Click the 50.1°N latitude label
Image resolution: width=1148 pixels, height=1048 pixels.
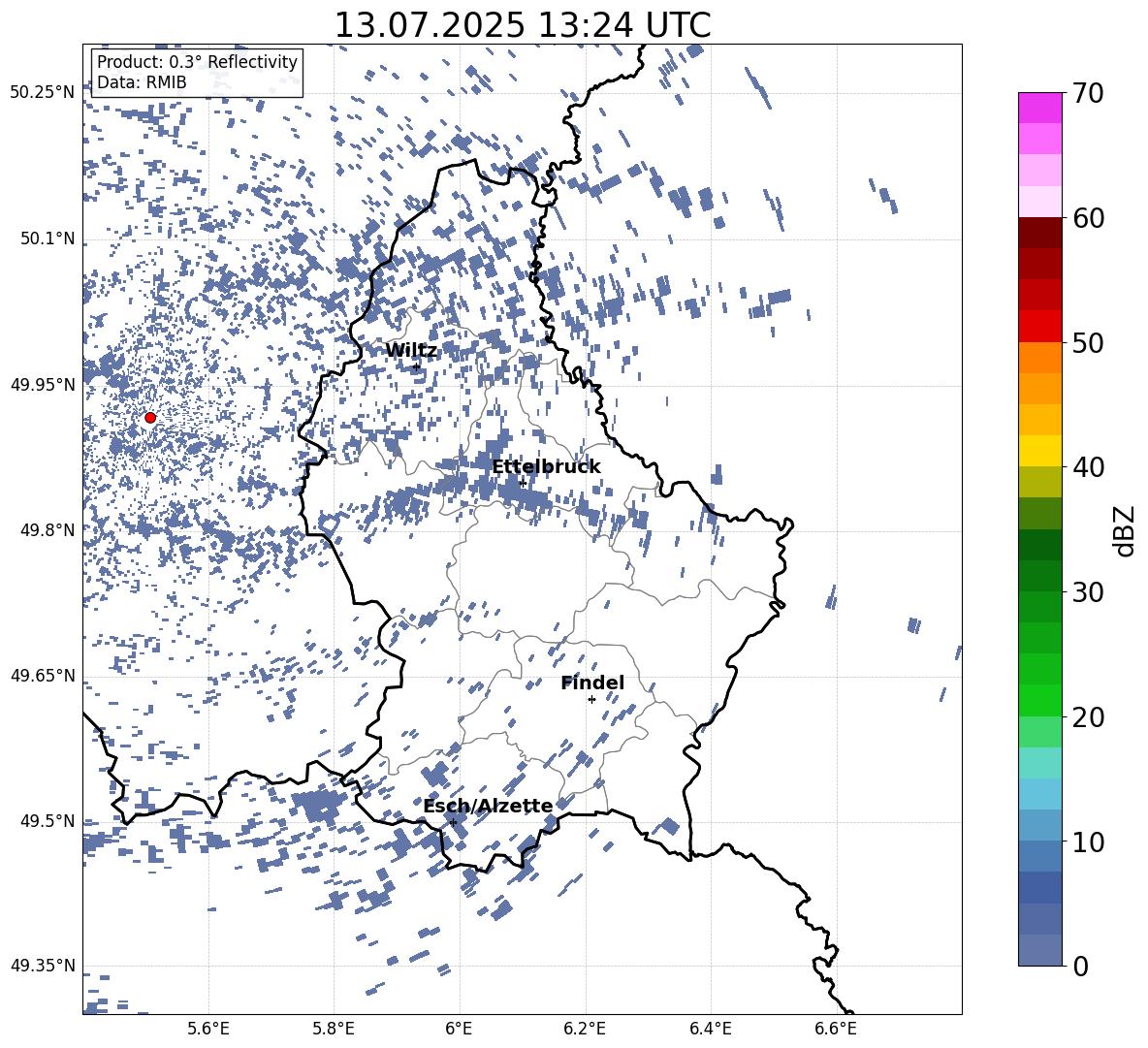click(x=47, y=239)
